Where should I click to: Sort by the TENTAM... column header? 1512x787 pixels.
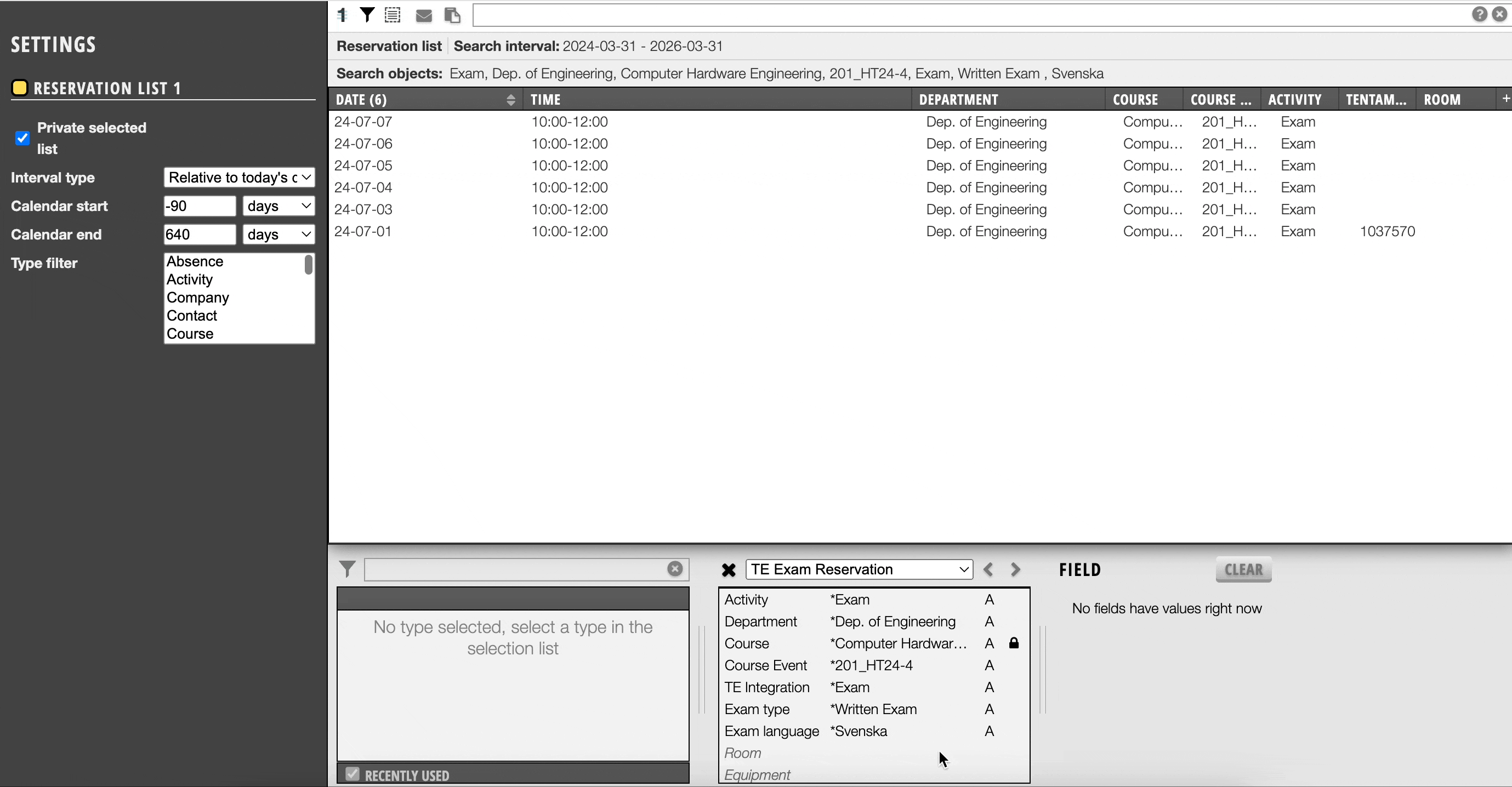point(1376,100)
